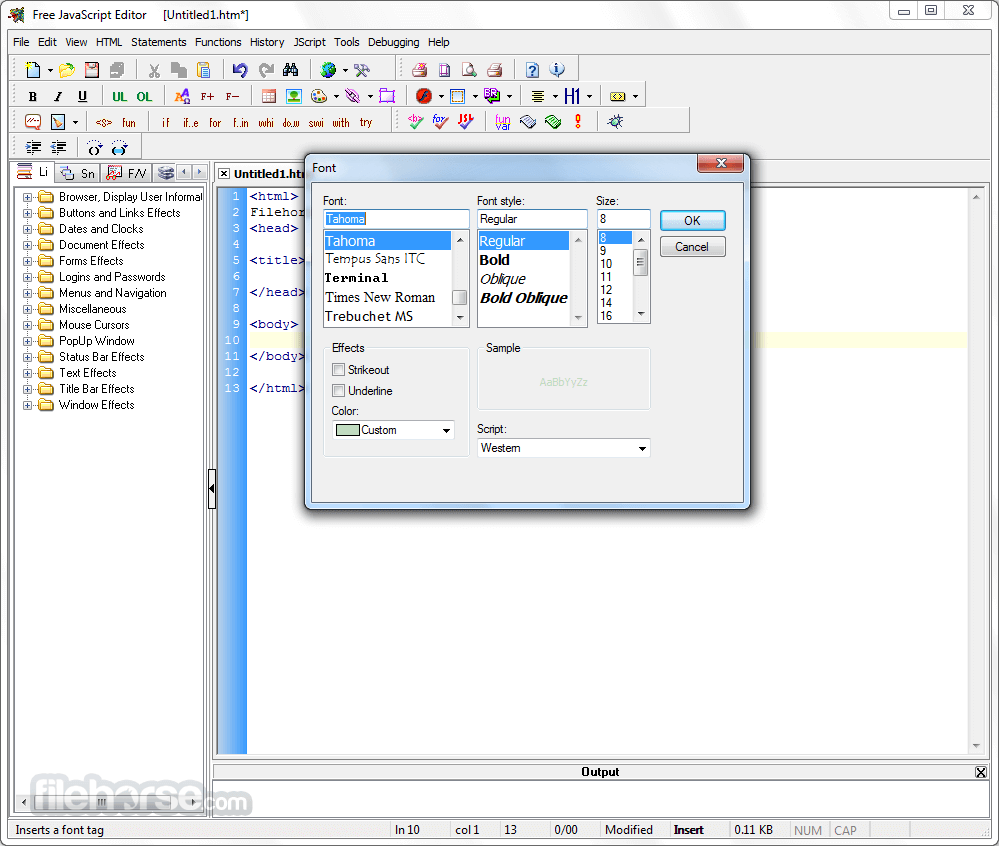
Task: Click the Info icon in toolbar
Action: tap(557, 69)
